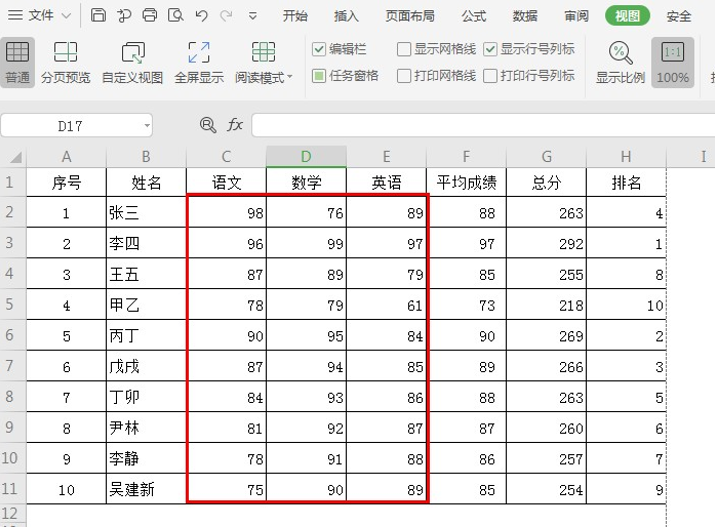Click the 英语 header cell
Image resolution: width=715 pixels, height=532 pixels.
(386, 182)
